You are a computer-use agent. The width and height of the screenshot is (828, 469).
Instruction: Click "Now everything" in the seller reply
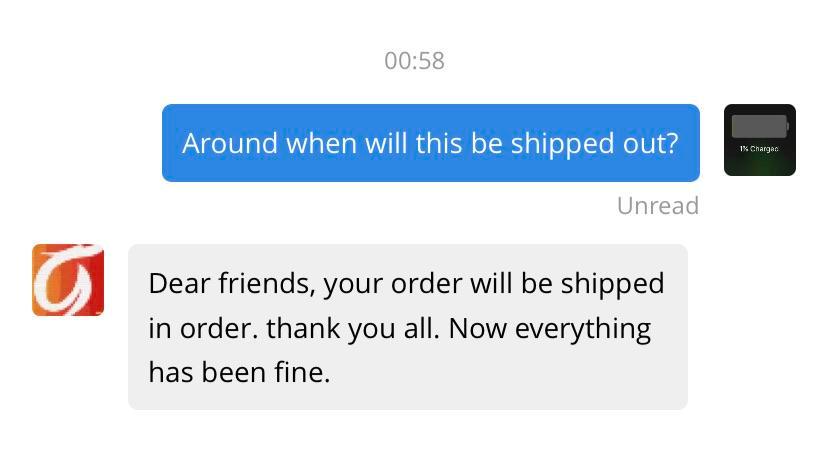point(550,328)
